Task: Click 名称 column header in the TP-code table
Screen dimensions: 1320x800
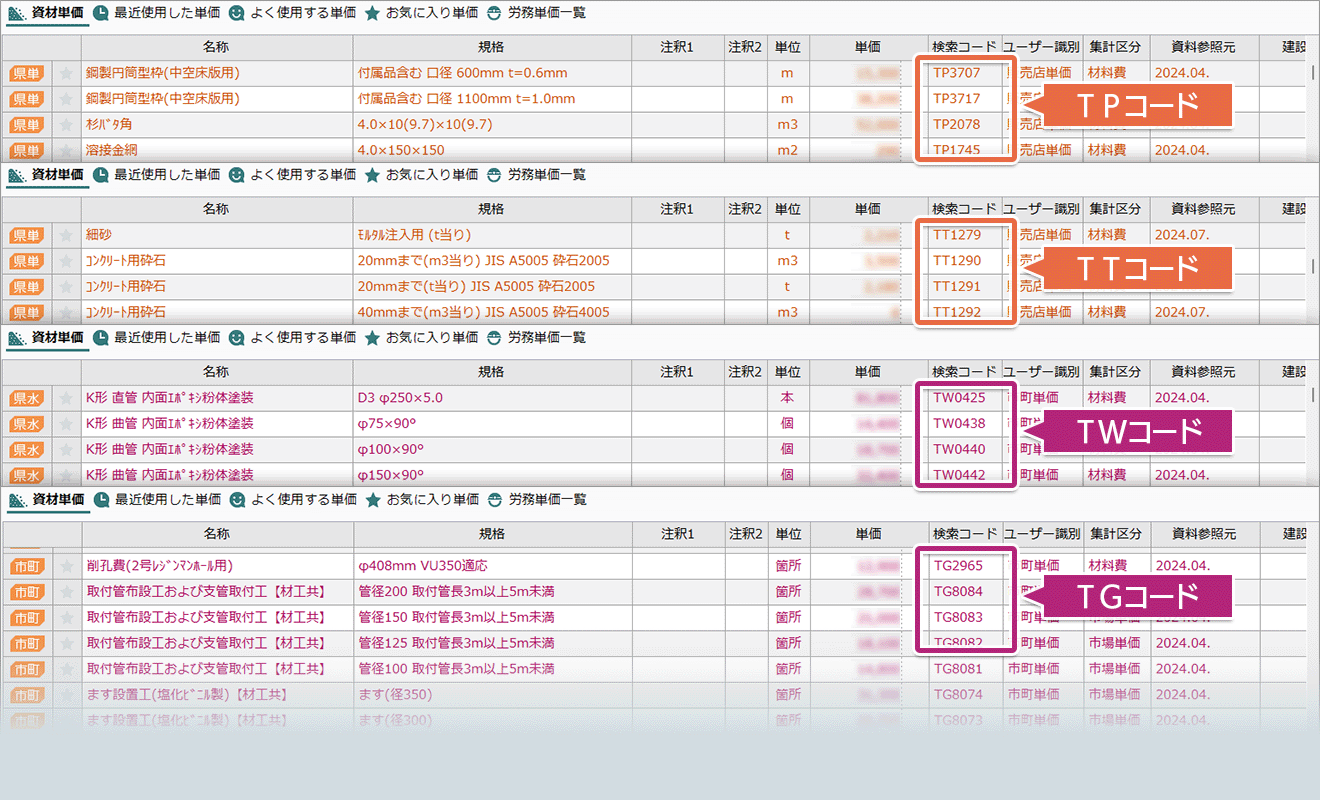Action: coord(216,48)
